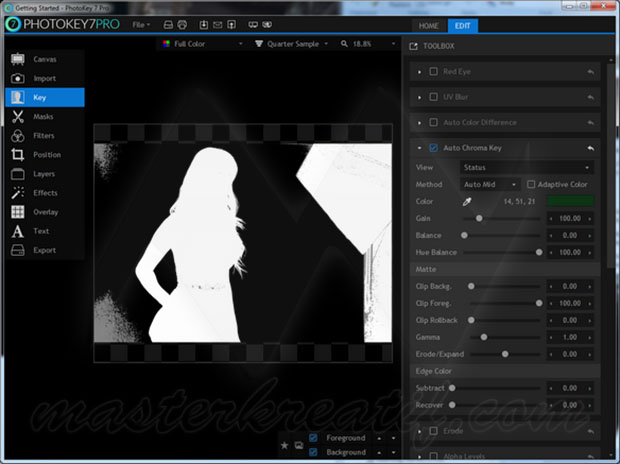The image size is (620, 464).
Task: Switch to the HOME tab
Action: pos(429,25)
